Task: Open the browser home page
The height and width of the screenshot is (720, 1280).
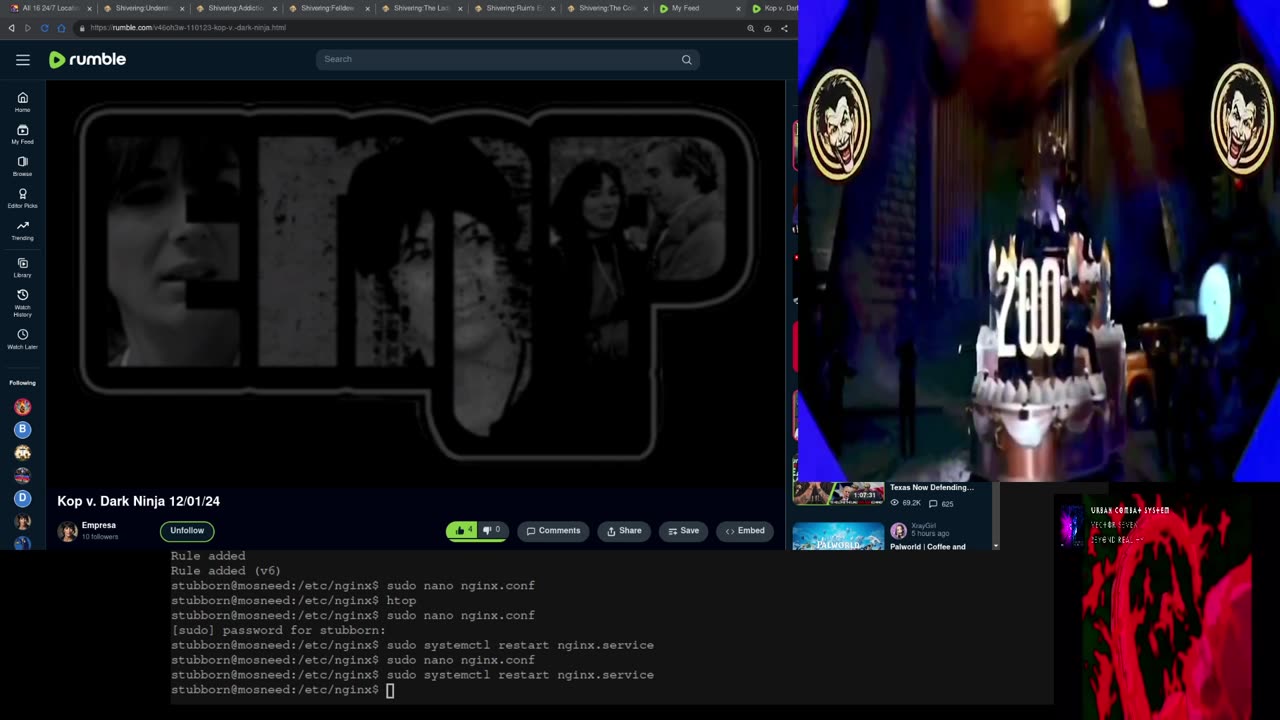Action: click(x=61, y=28)
